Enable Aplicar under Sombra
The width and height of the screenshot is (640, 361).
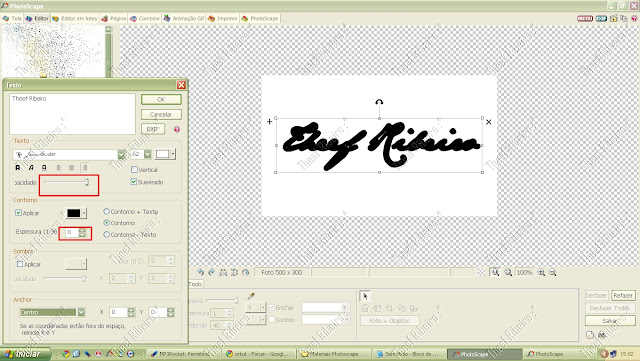pos(19,264)
